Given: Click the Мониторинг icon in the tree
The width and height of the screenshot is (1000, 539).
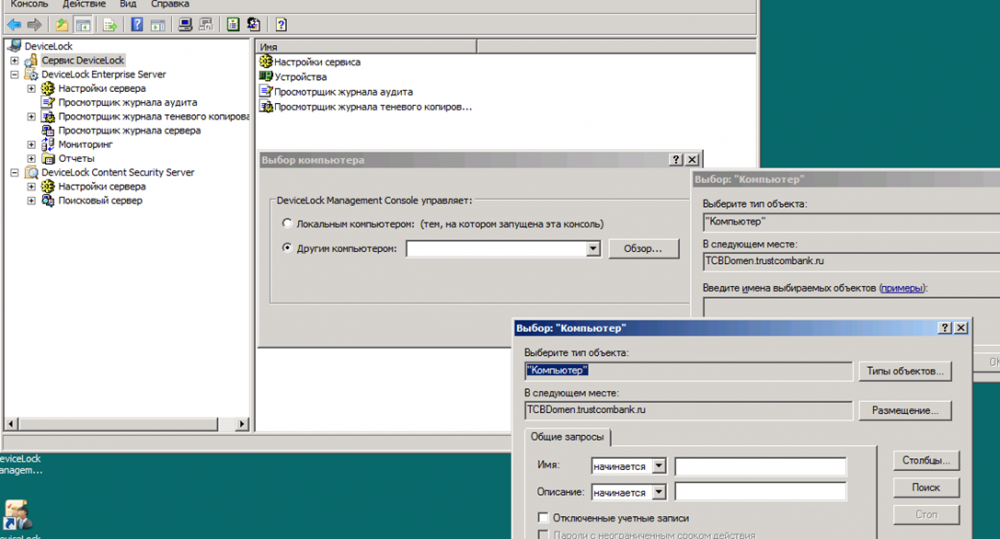Looking at the screenshot, I should [48, 145].
